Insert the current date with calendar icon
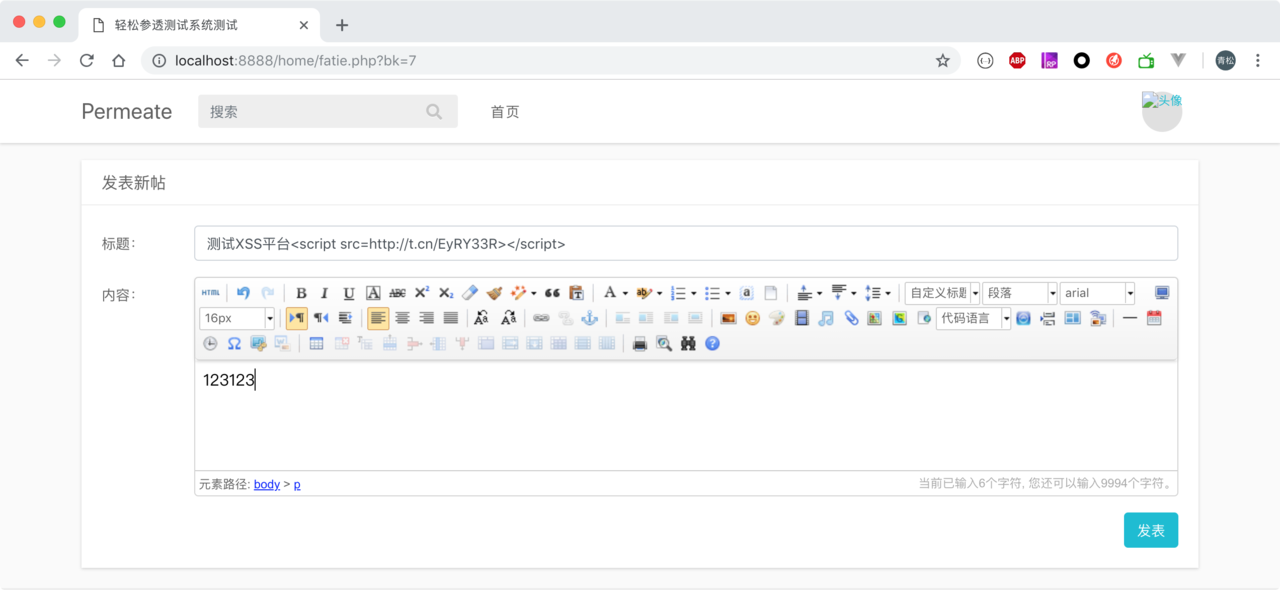 pyautogui.click(x=1154, y=318)
